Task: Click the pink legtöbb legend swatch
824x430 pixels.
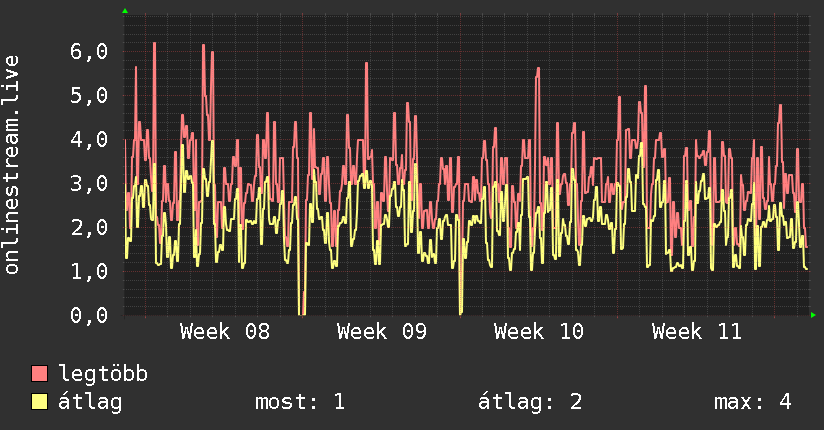Action: (x=39, y=373)
